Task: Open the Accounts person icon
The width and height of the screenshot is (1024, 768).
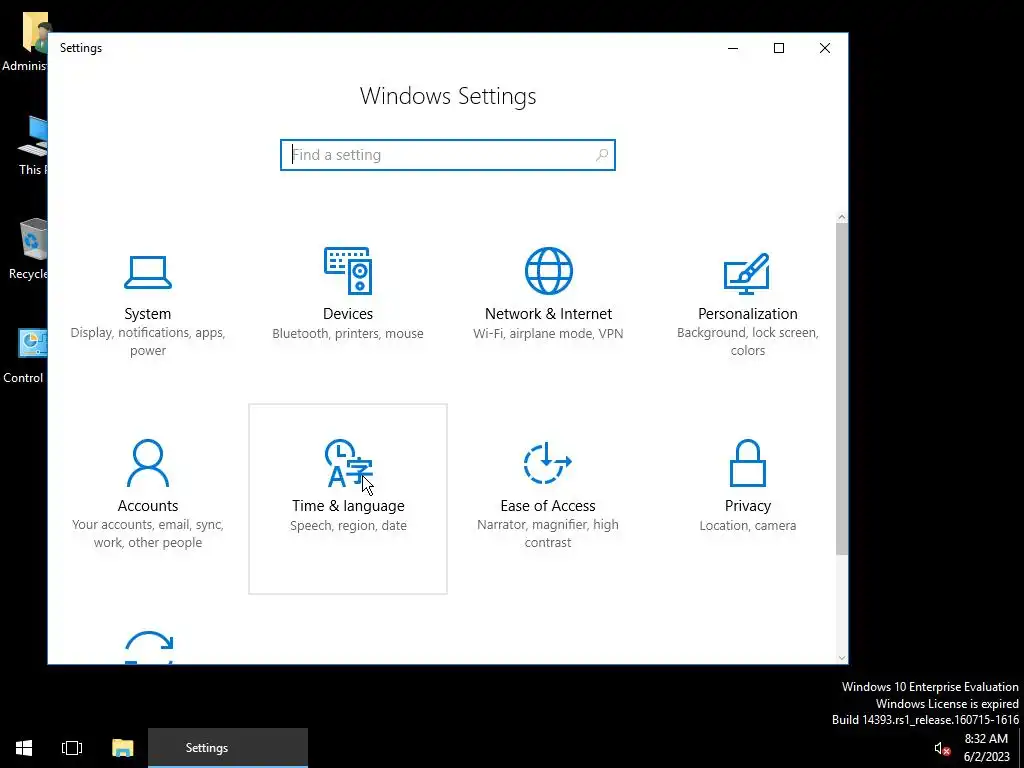Action: 148,463
